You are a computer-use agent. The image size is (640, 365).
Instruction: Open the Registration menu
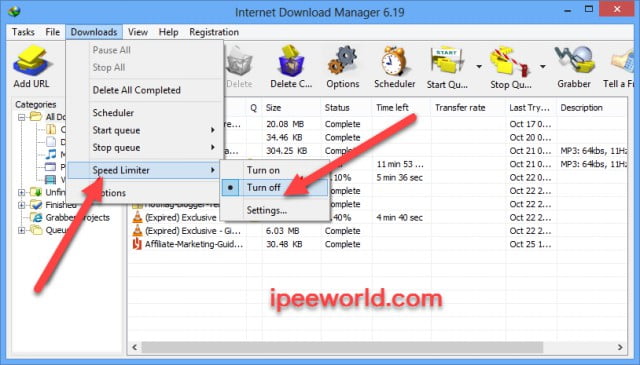point(214,32)
